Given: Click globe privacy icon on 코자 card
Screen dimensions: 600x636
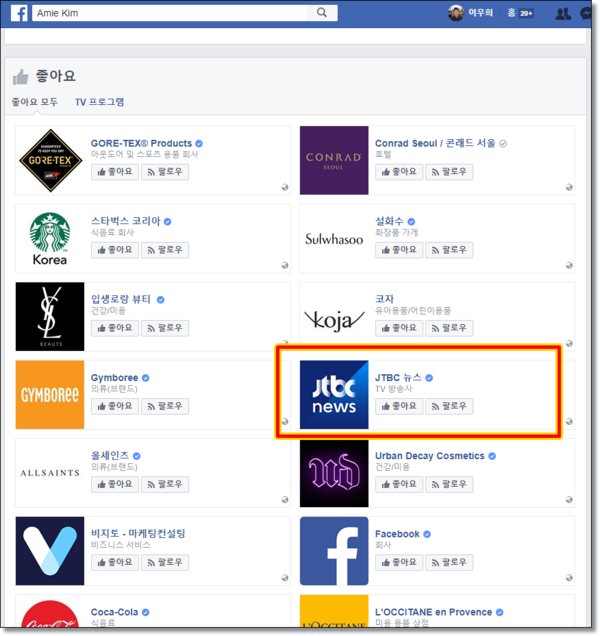Looking at the screenshot, I should point(569,344).
